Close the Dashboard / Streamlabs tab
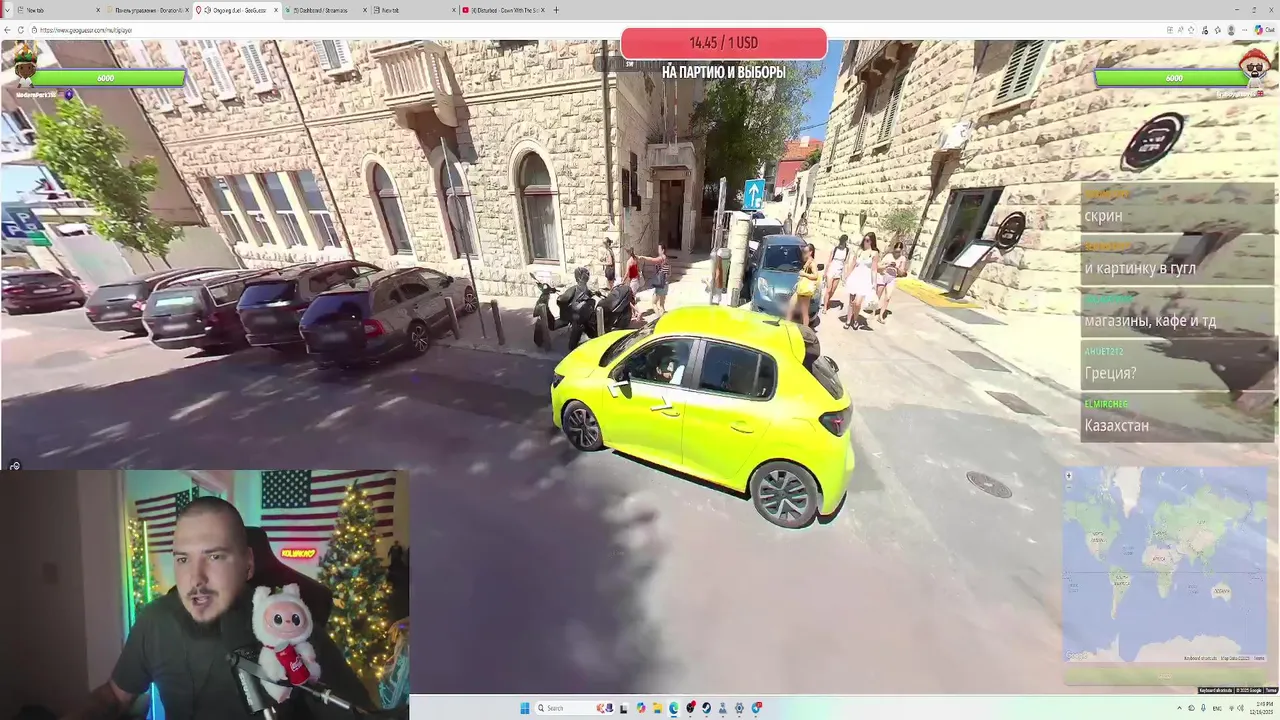 click(x=365, y=10)
